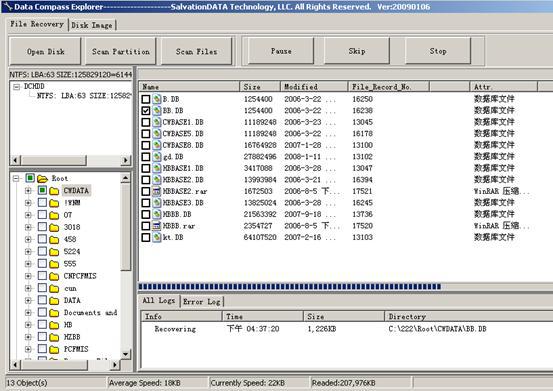Click the MBBB.rar archive icon
The image size is (553, 391).
[x=157, y=226]
